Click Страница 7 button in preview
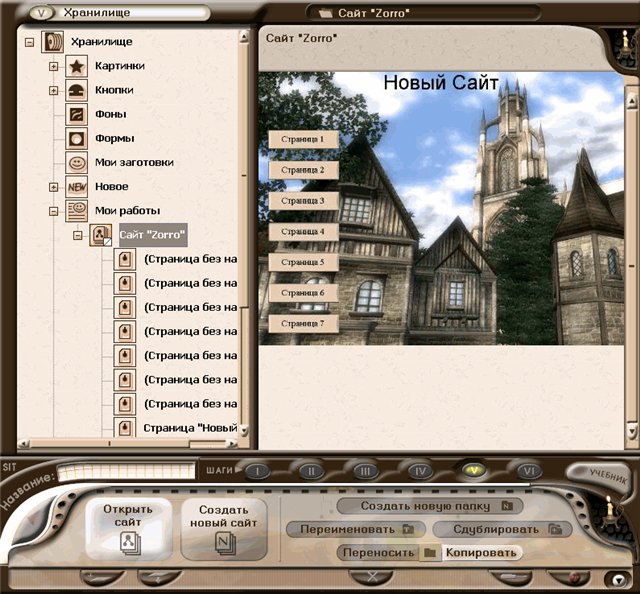The image size is (640, 594). tap(303, 323)
